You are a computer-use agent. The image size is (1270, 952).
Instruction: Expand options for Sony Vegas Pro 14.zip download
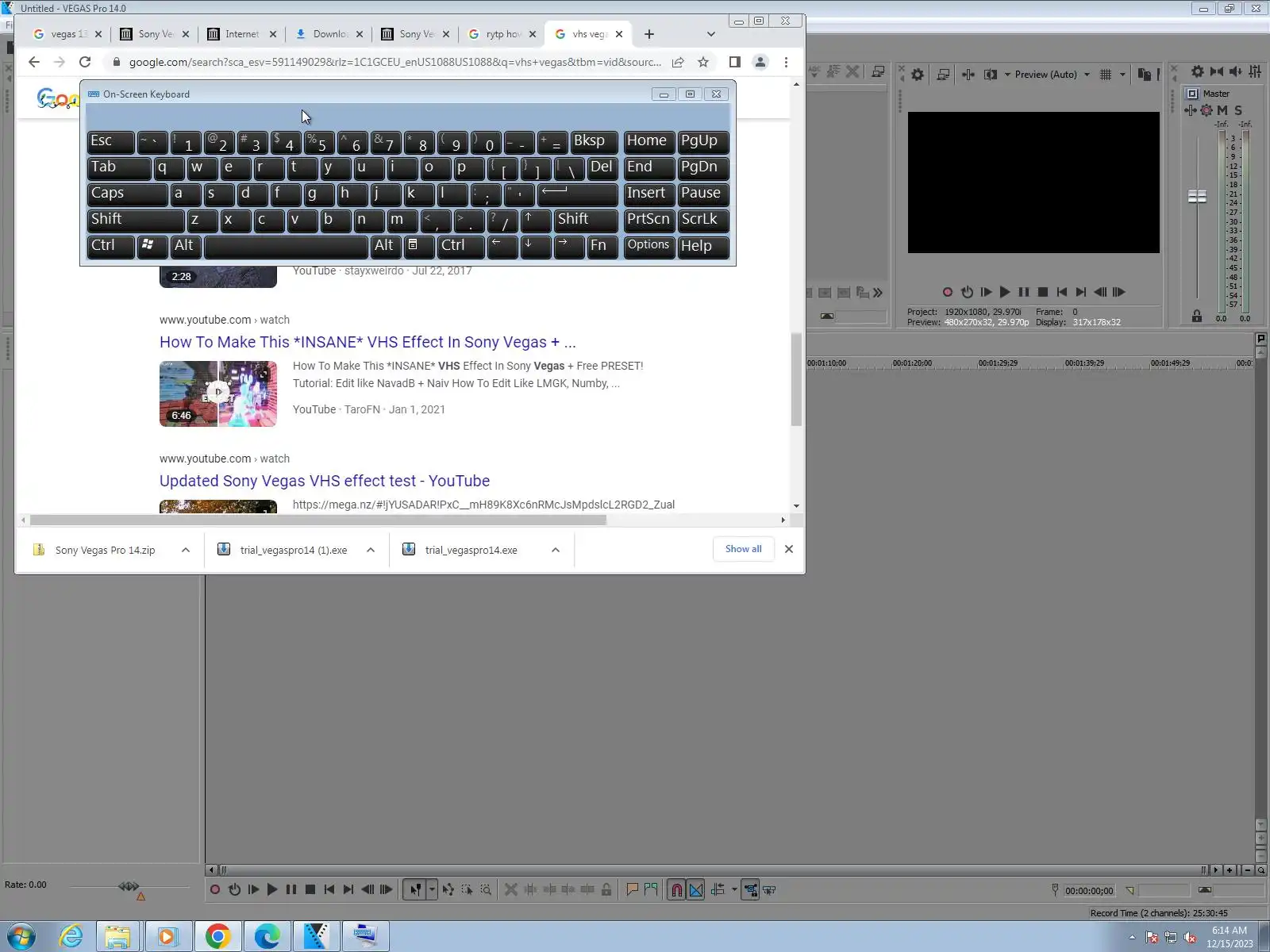coord(186,550)
